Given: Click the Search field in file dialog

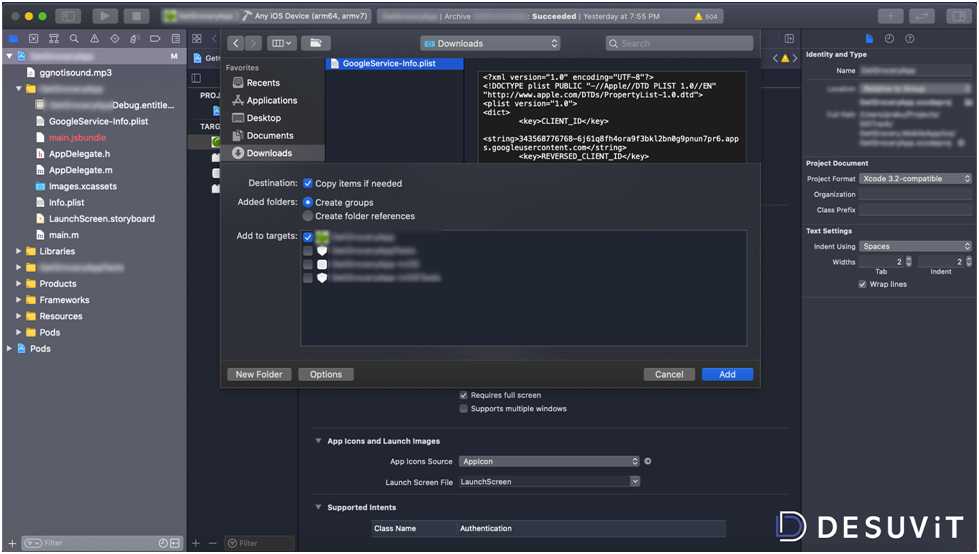Looking at the screenshot, I should pyautogui.click(x=679, y=43).
